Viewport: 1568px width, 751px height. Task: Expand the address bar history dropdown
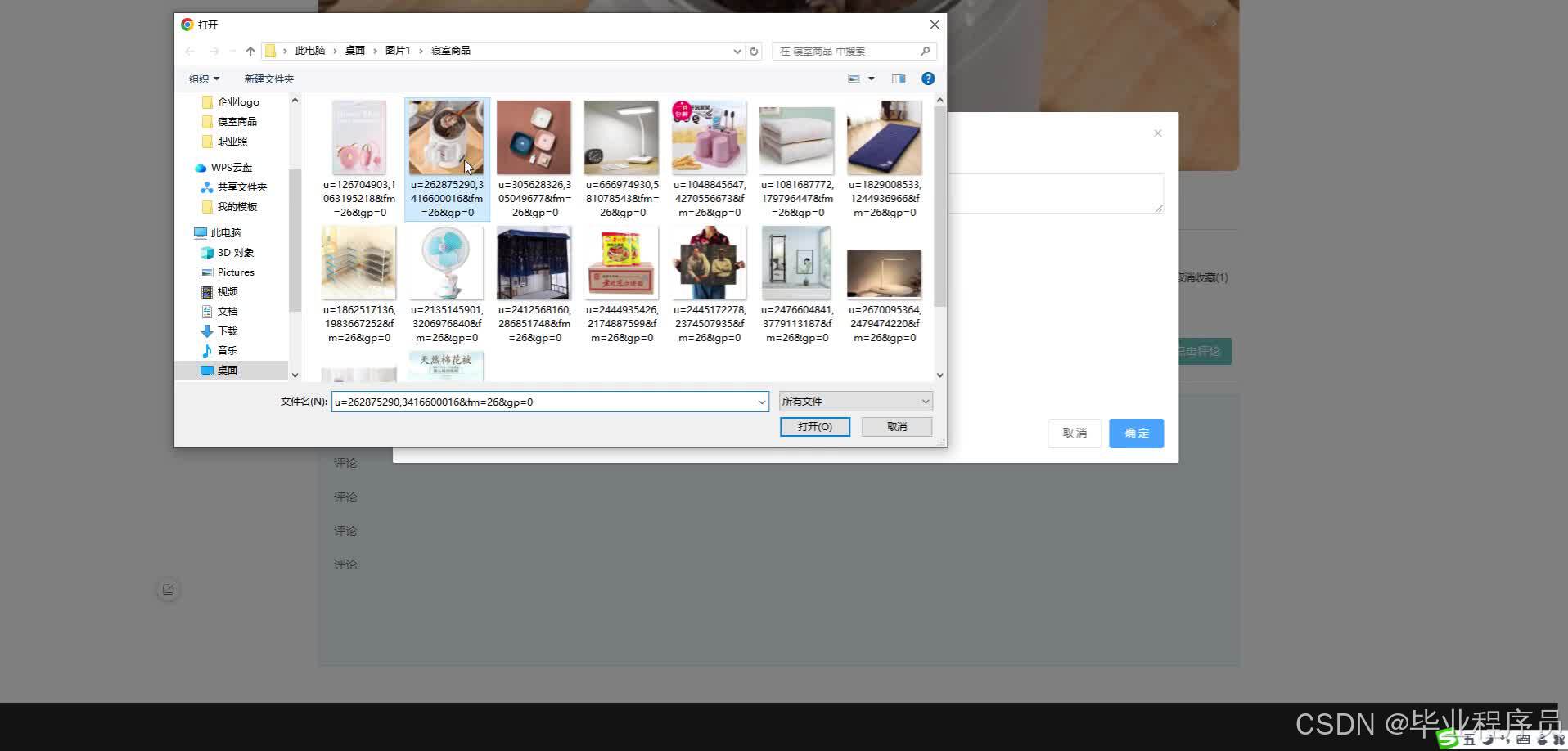(737, 51)
